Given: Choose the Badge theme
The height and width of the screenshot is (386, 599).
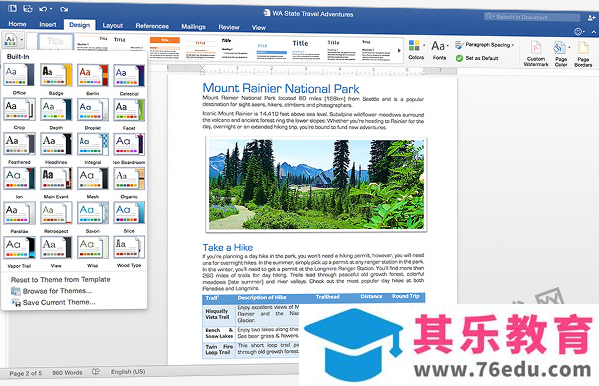Looking at the screenshot, I should pyautogui.click(x=56, y=75).
